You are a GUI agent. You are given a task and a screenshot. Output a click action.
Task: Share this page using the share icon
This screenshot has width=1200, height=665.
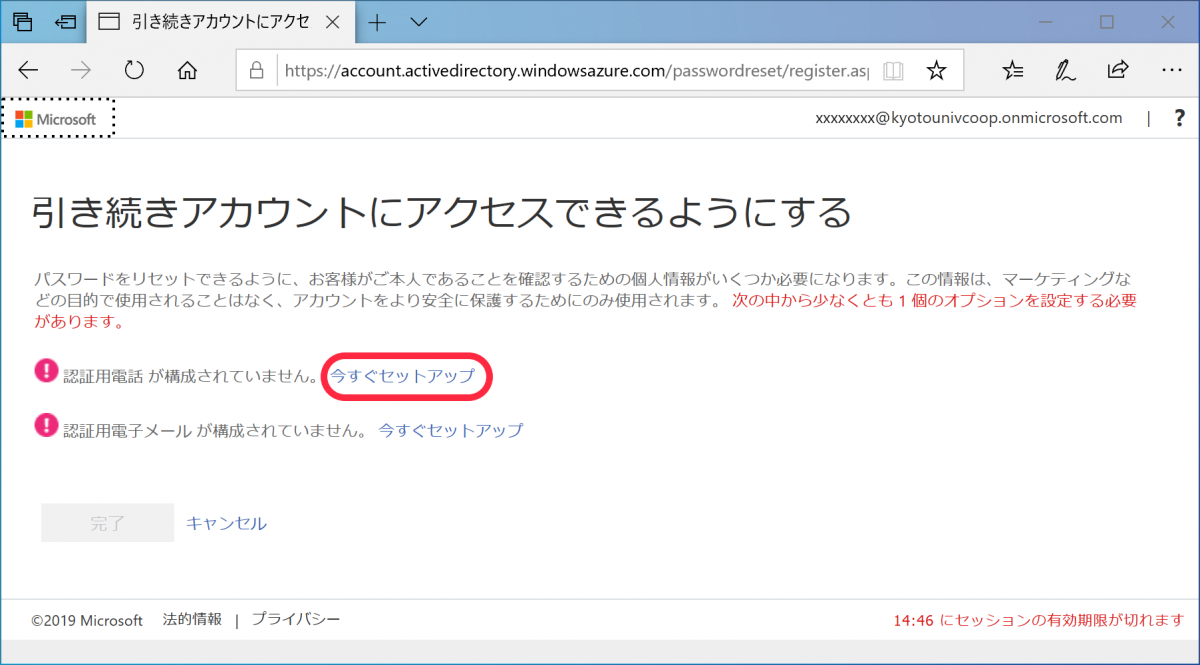point(1118,70)
